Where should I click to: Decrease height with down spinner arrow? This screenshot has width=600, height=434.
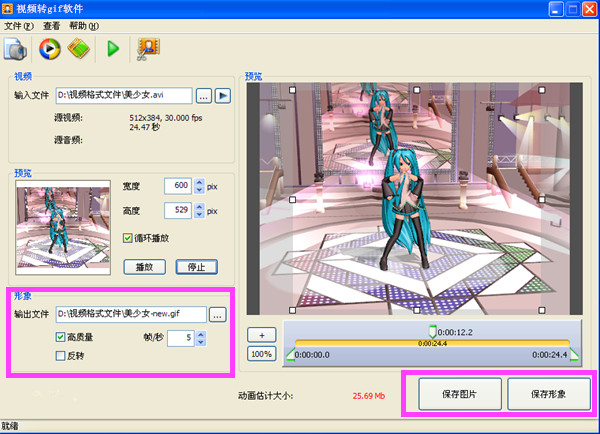(199, 214)
